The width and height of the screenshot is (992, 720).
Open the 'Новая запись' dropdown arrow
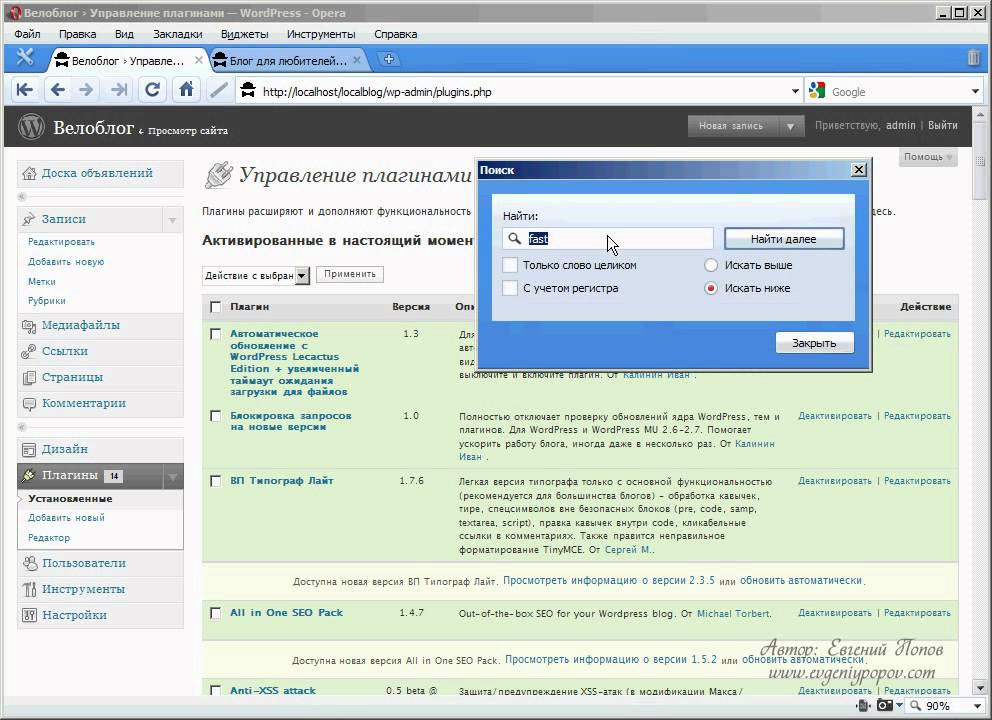coord(790,126)
